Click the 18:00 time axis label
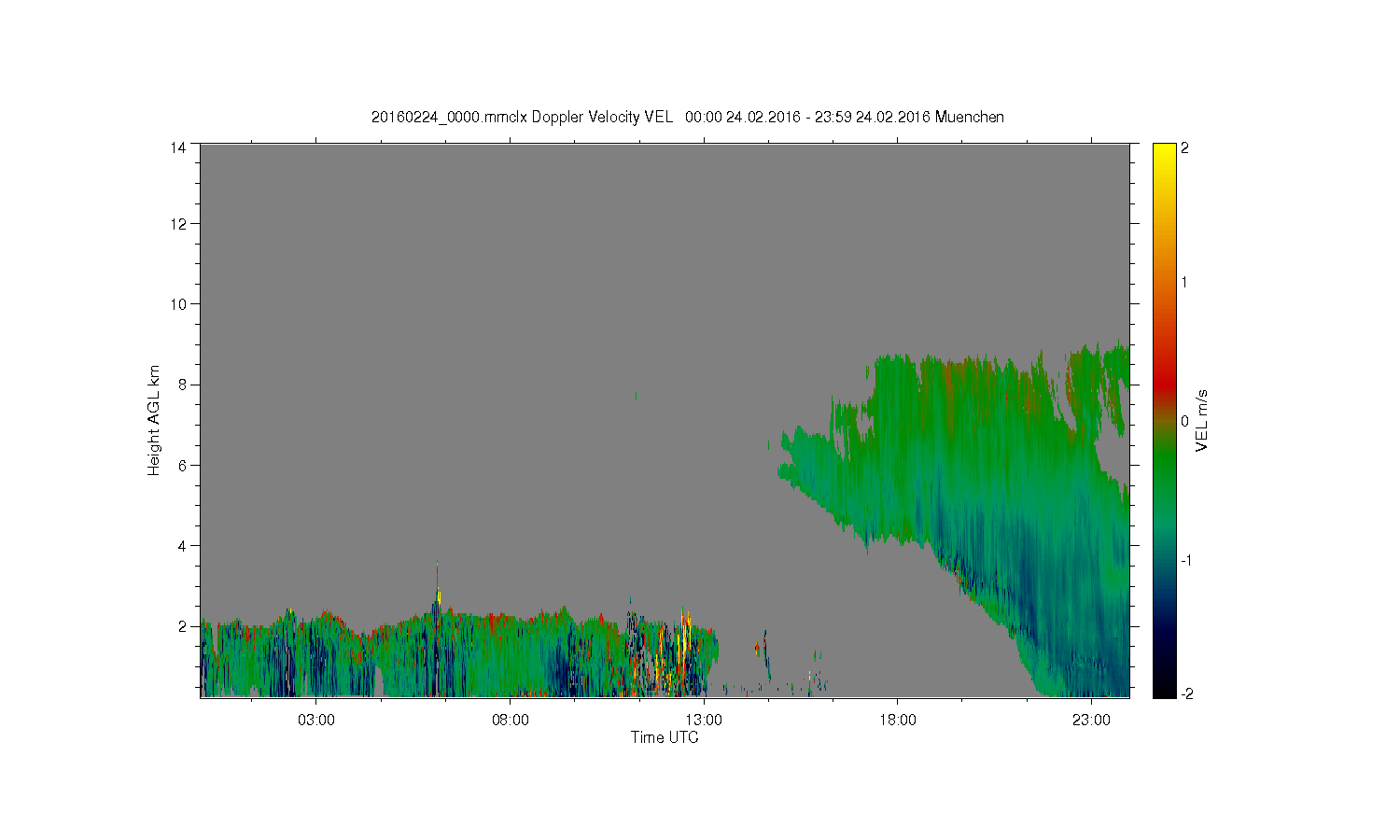The image size is (1400, 840). click(898, 720)
